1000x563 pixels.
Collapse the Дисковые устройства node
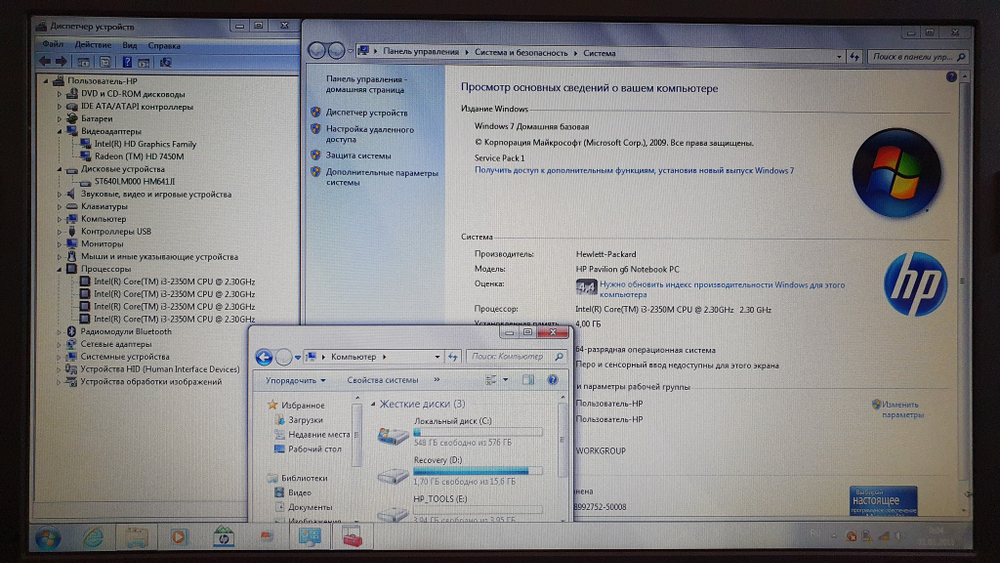(59, 169)
